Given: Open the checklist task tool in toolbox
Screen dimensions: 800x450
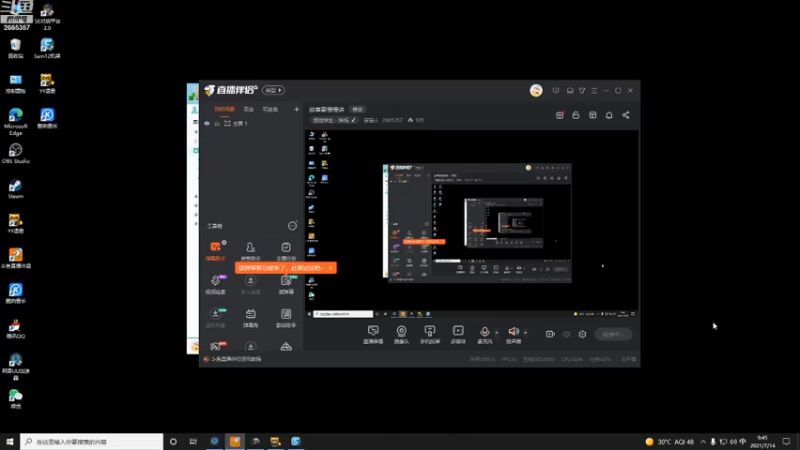Looking at the screenshot, I should point(286,247).
